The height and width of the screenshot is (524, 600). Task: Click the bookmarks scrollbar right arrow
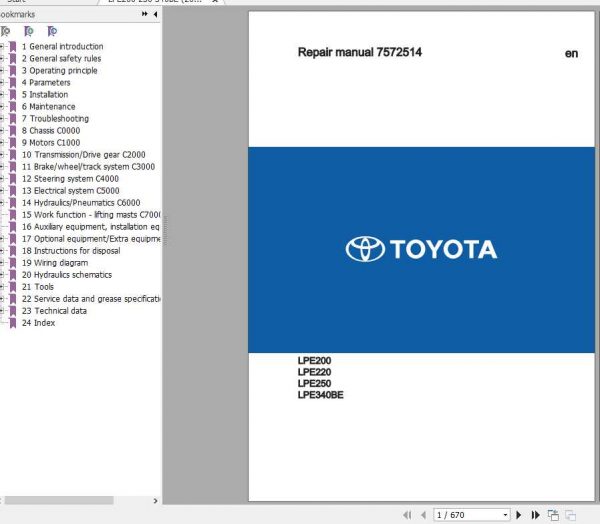[x=155, y=501]
